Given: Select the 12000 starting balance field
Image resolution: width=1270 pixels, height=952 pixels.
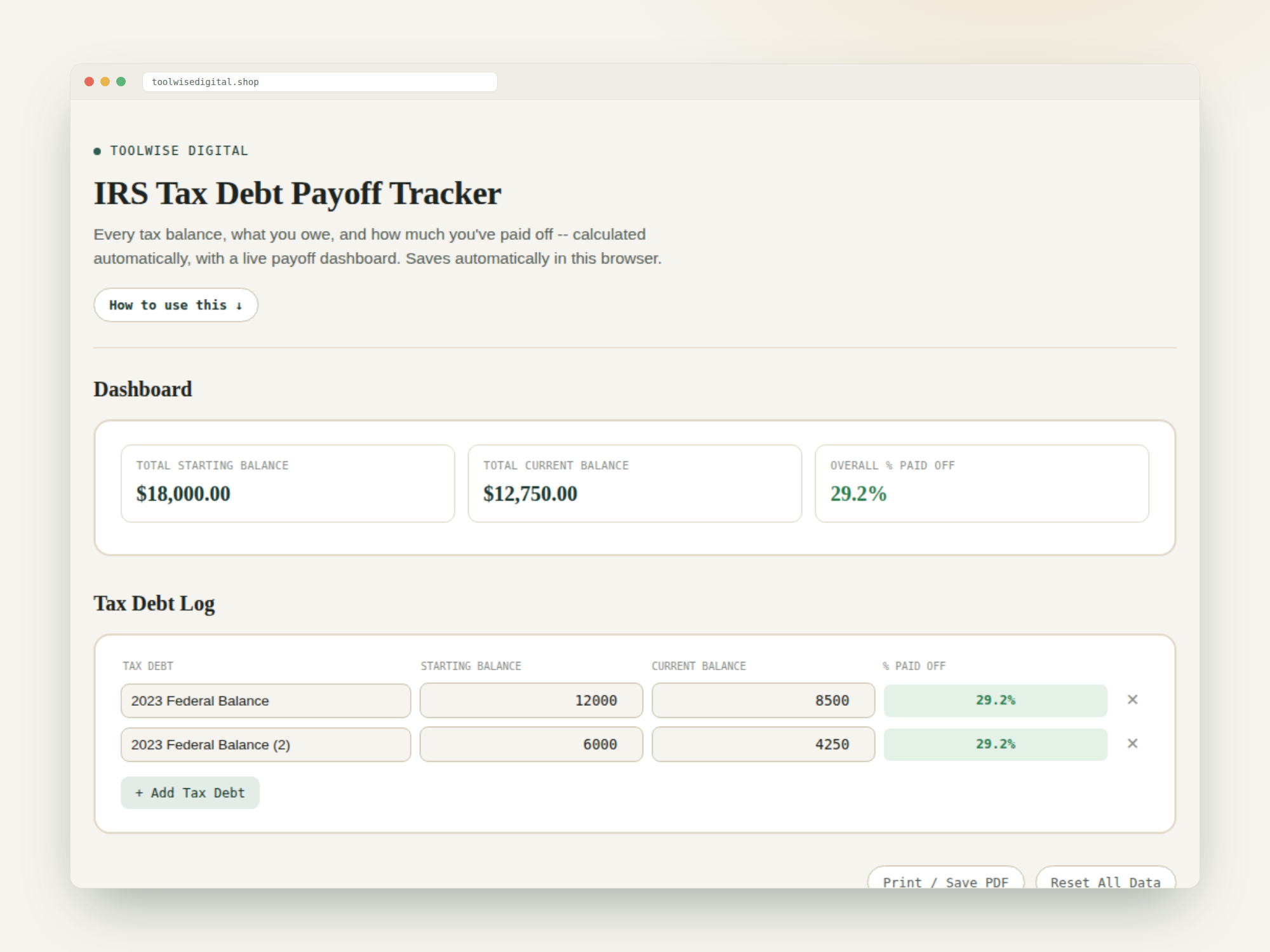Looking at the screenshot, I should click(531, 701).
